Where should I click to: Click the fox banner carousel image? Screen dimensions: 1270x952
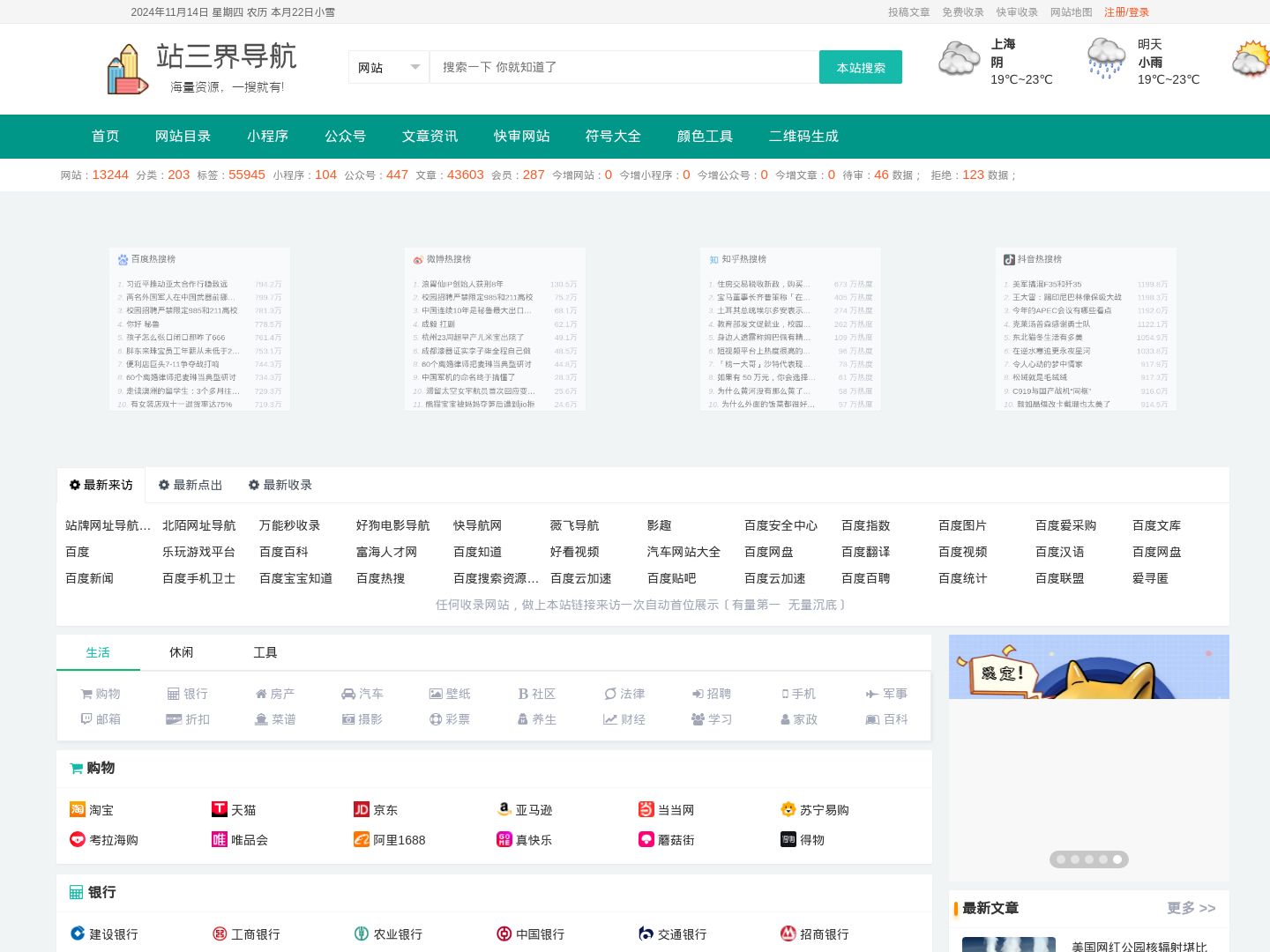click(1089, 666)
